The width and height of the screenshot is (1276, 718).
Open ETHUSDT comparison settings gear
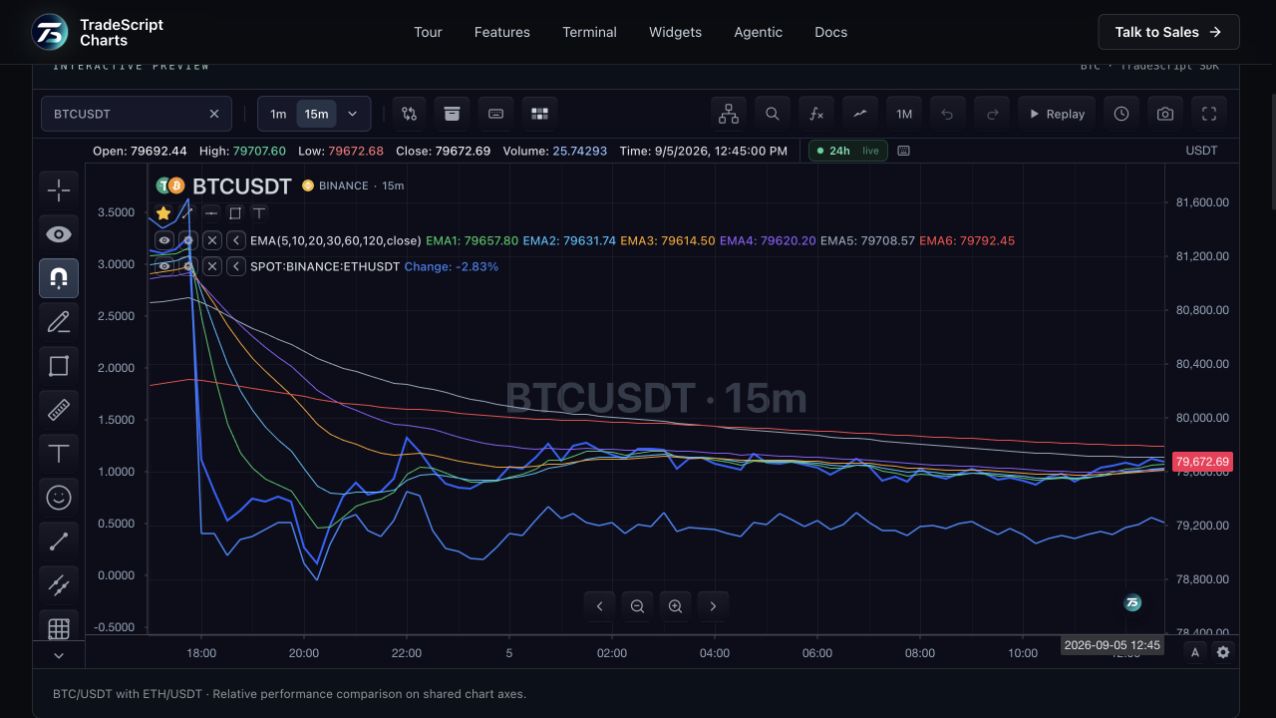(188, 266)
